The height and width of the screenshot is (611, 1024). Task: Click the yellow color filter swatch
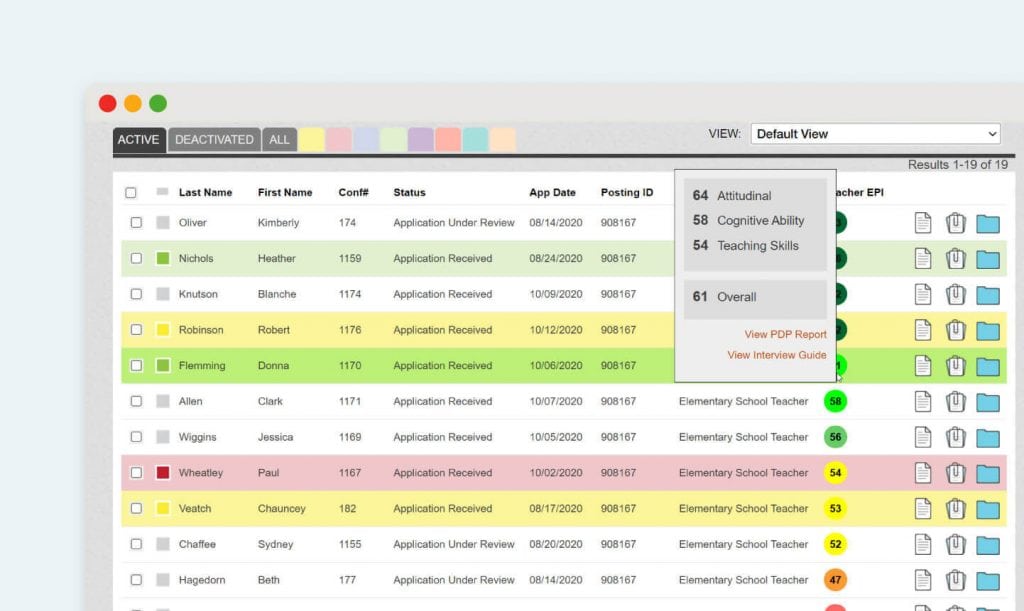(x=311, y=139)
